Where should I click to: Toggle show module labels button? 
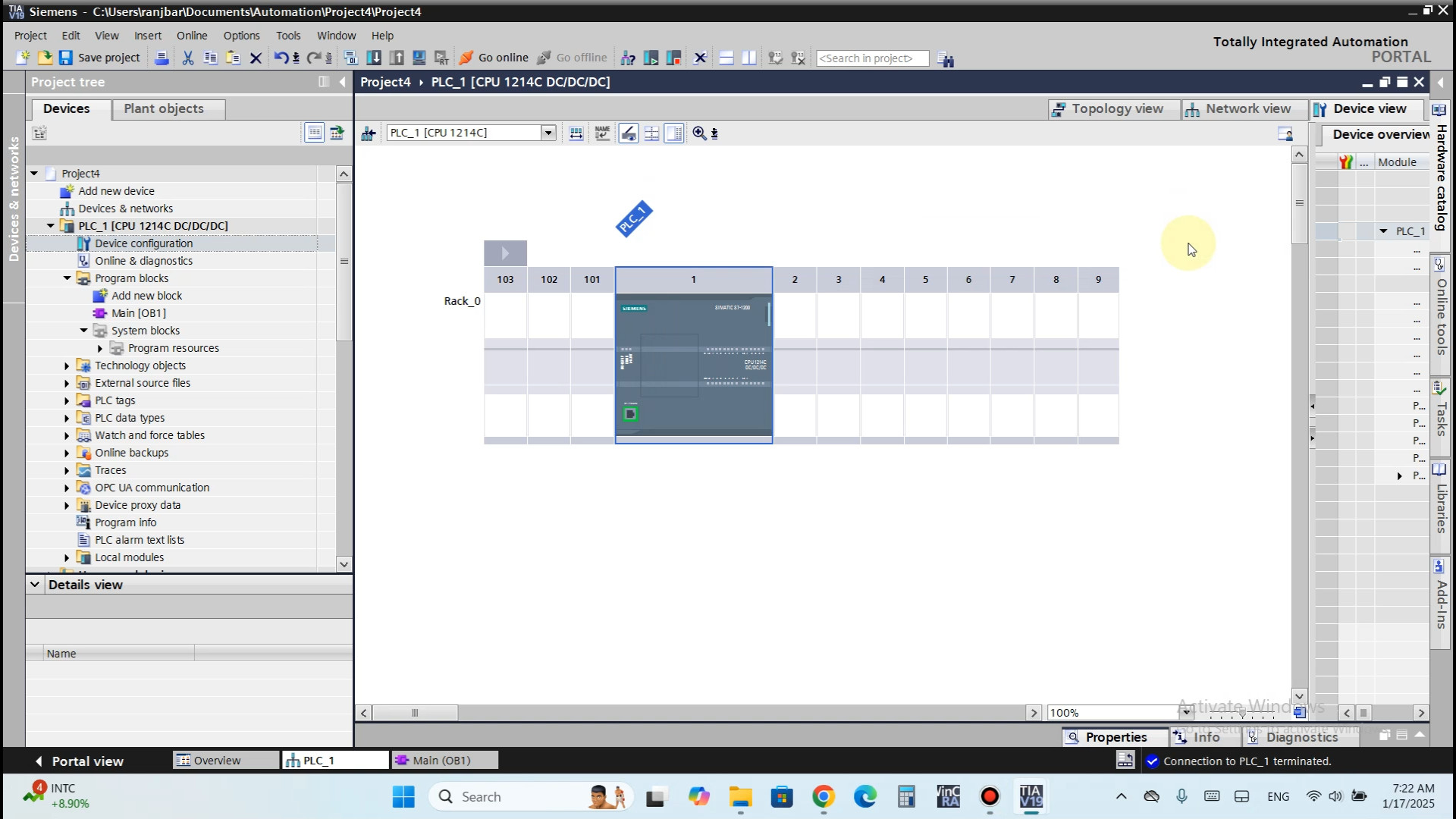(629, 133)
